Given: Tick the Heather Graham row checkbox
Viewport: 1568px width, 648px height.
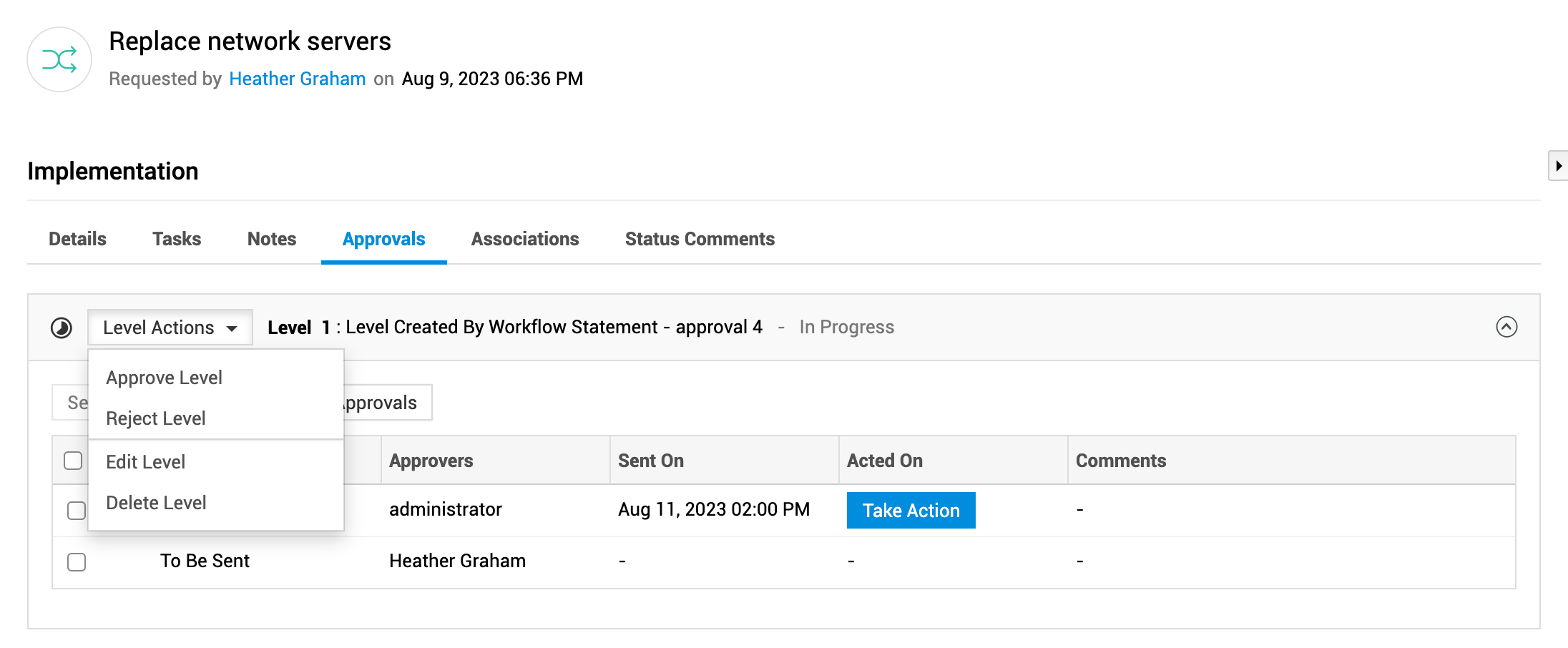Looking at the screenshot, I should [x=77, y=562].
